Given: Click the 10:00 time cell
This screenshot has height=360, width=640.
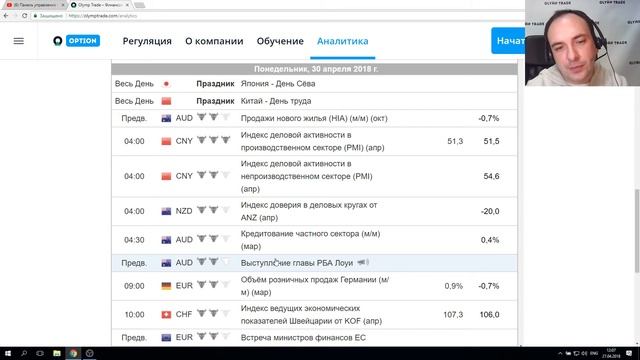Looking at the screenshot, I should click(134, 315).
